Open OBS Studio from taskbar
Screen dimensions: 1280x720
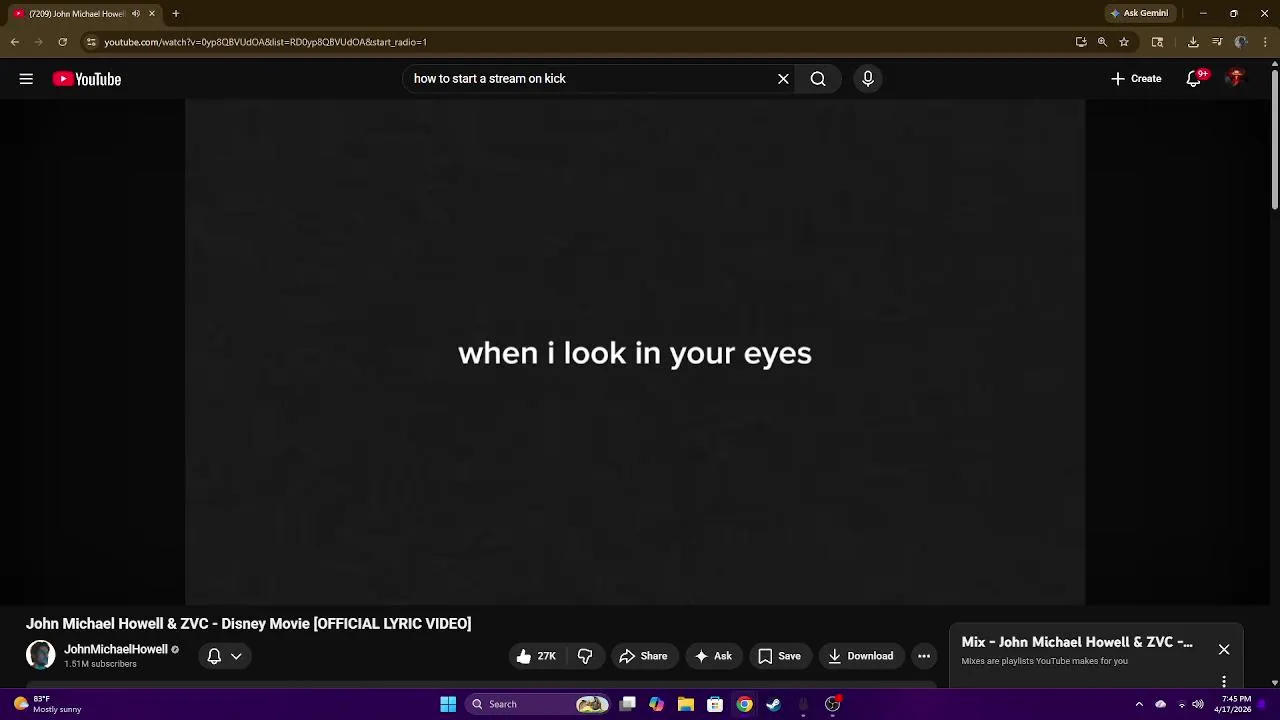832,704
